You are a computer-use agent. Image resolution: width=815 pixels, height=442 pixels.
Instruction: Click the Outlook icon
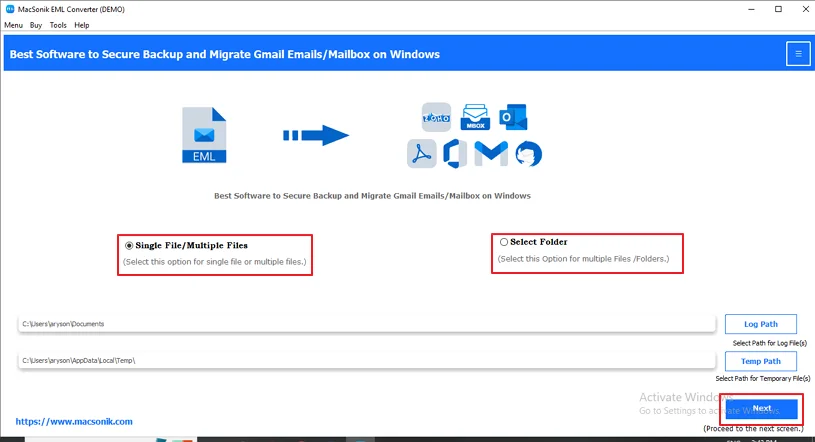click(x=513, y=117)
